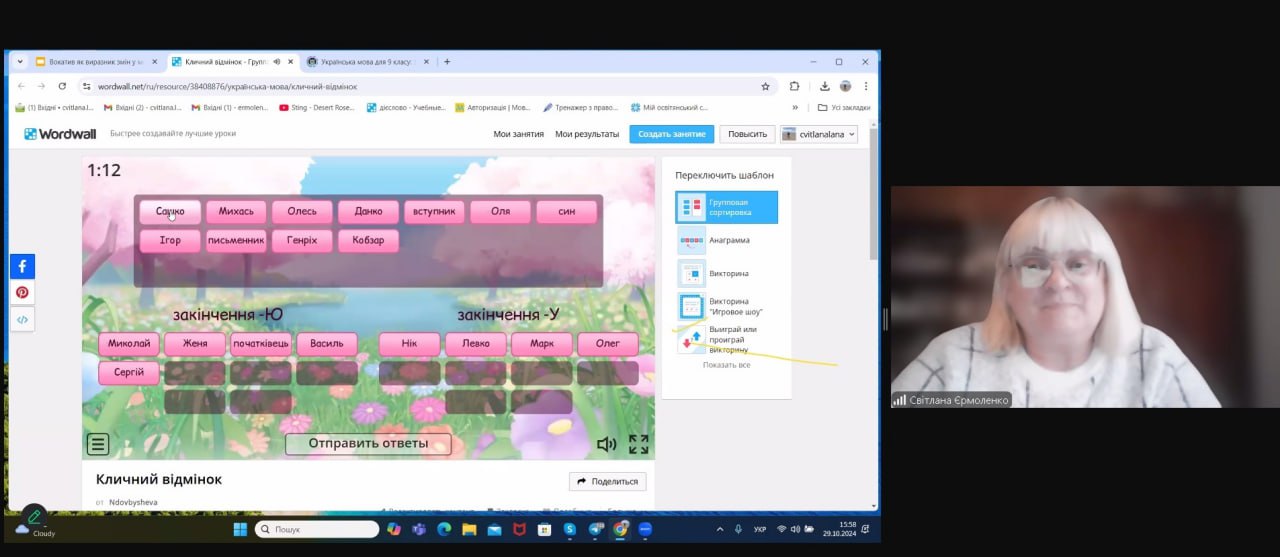Image resolution: width=1280 pixels, height=557 pixels.
Task: Click the Повысить button
Action: coord(747,134)
